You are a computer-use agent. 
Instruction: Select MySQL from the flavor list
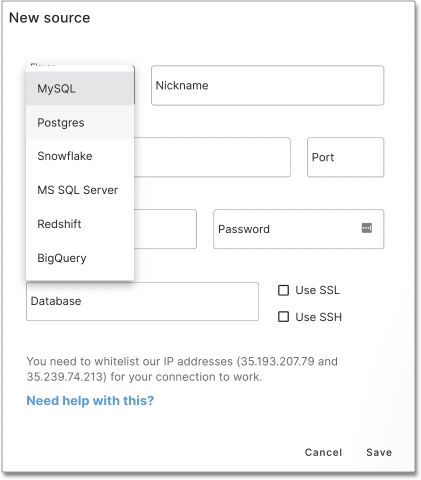(80, 89)
